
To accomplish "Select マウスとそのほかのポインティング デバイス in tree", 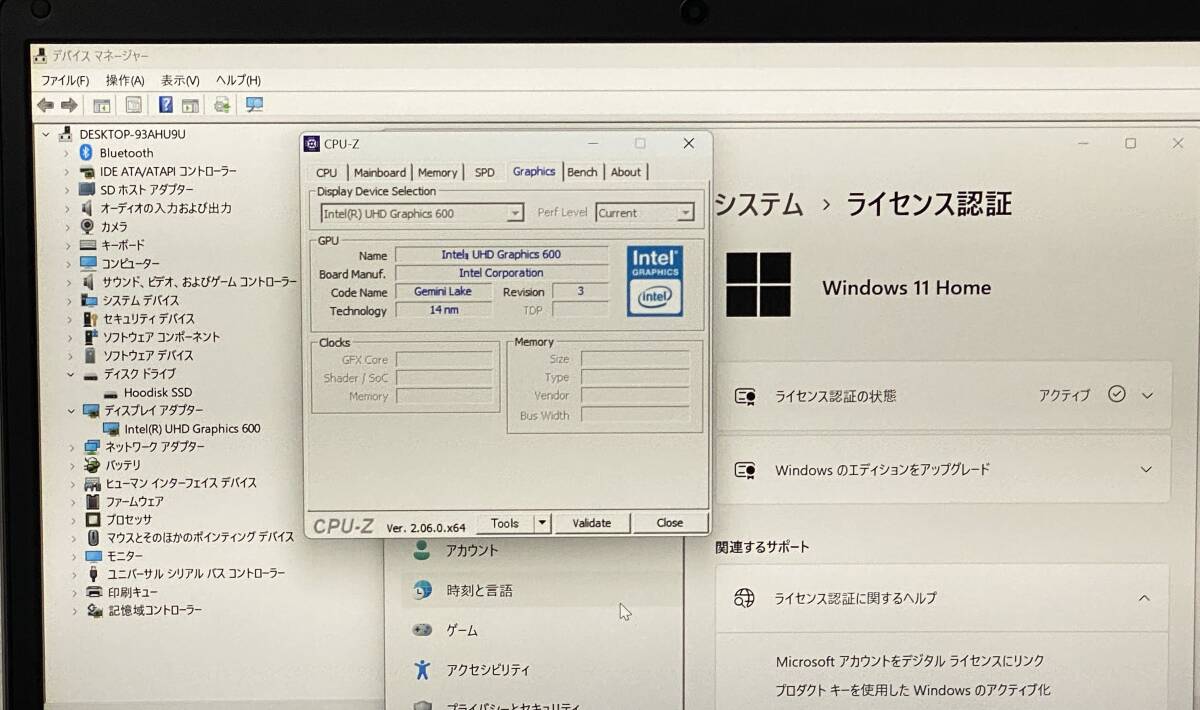I will coord(201,538).
